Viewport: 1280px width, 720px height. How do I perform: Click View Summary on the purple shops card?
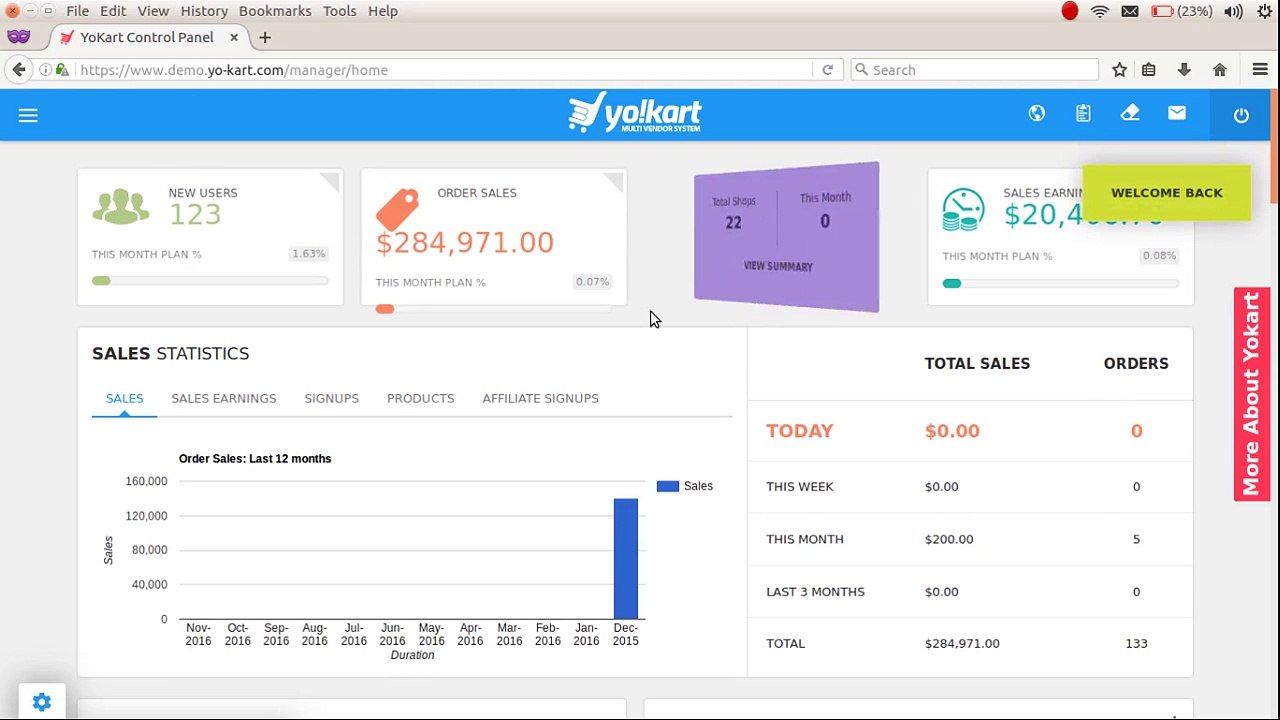tap(778, 266)
